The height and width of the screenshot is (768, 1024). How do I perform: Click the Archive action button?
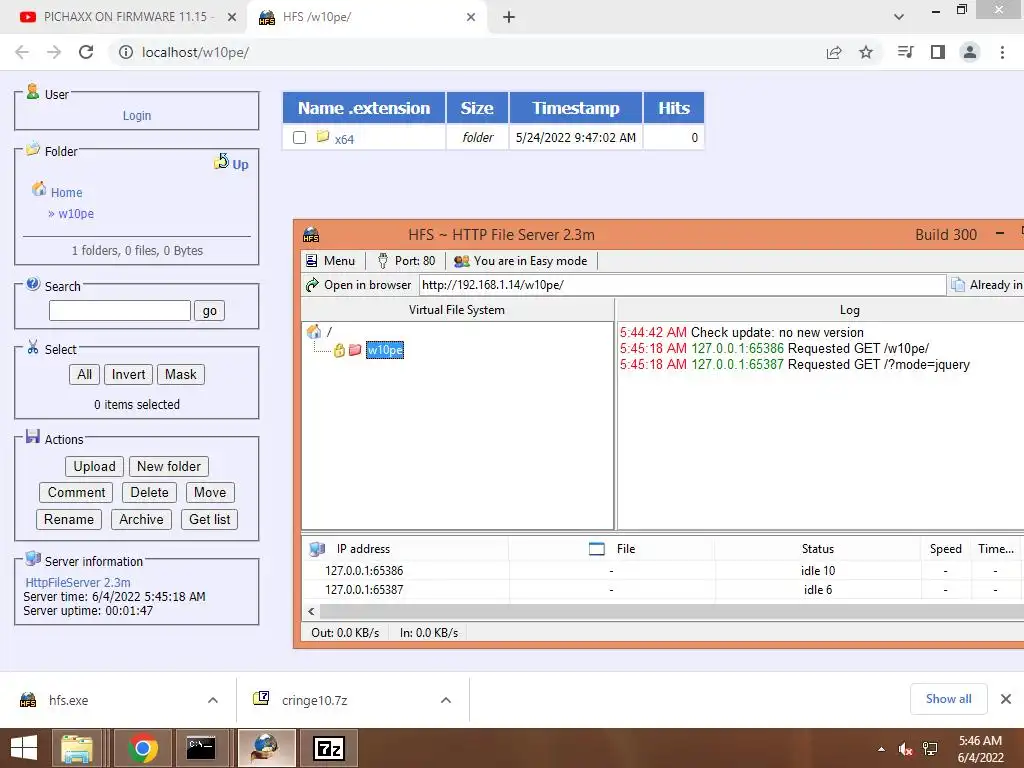[x=141, y=519]
